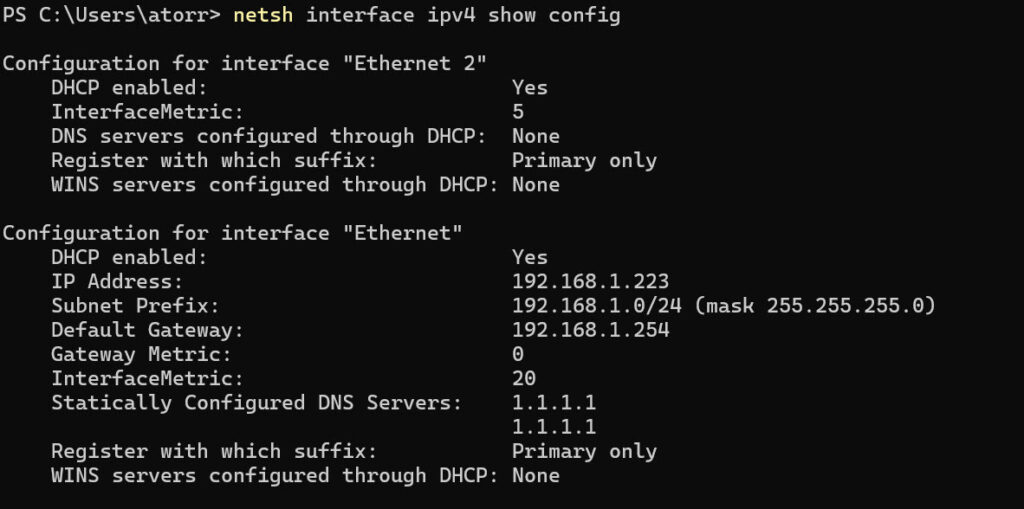
Task: Click the "Subnet Prefix:" label
Action: tap(135, 306)
